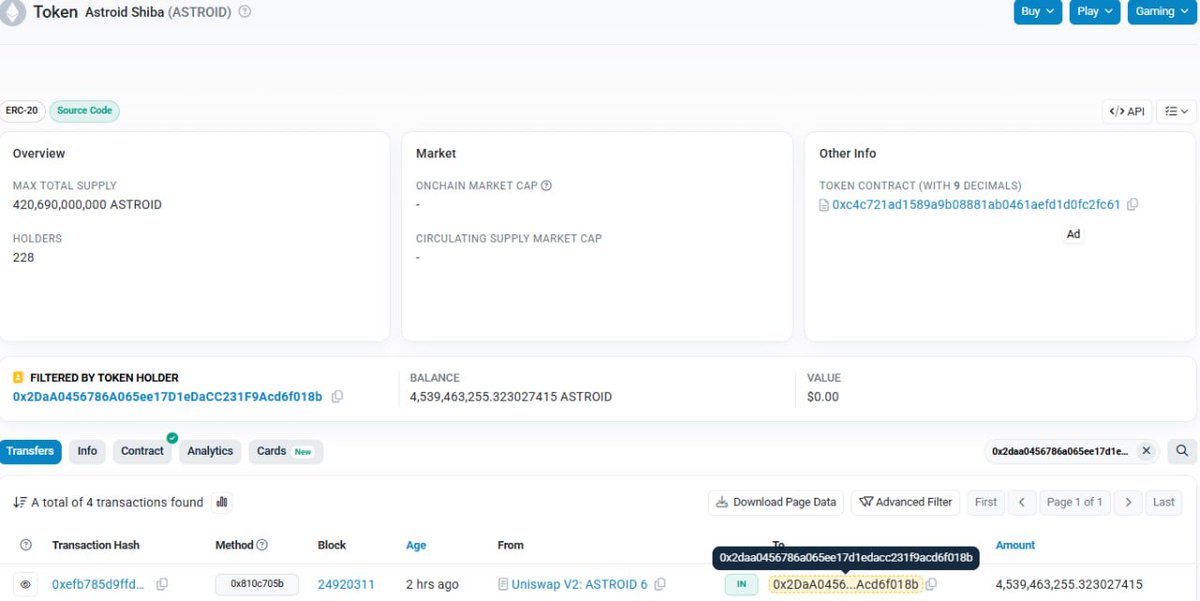
Task: Click the Token logo icon
Action: 13,12
